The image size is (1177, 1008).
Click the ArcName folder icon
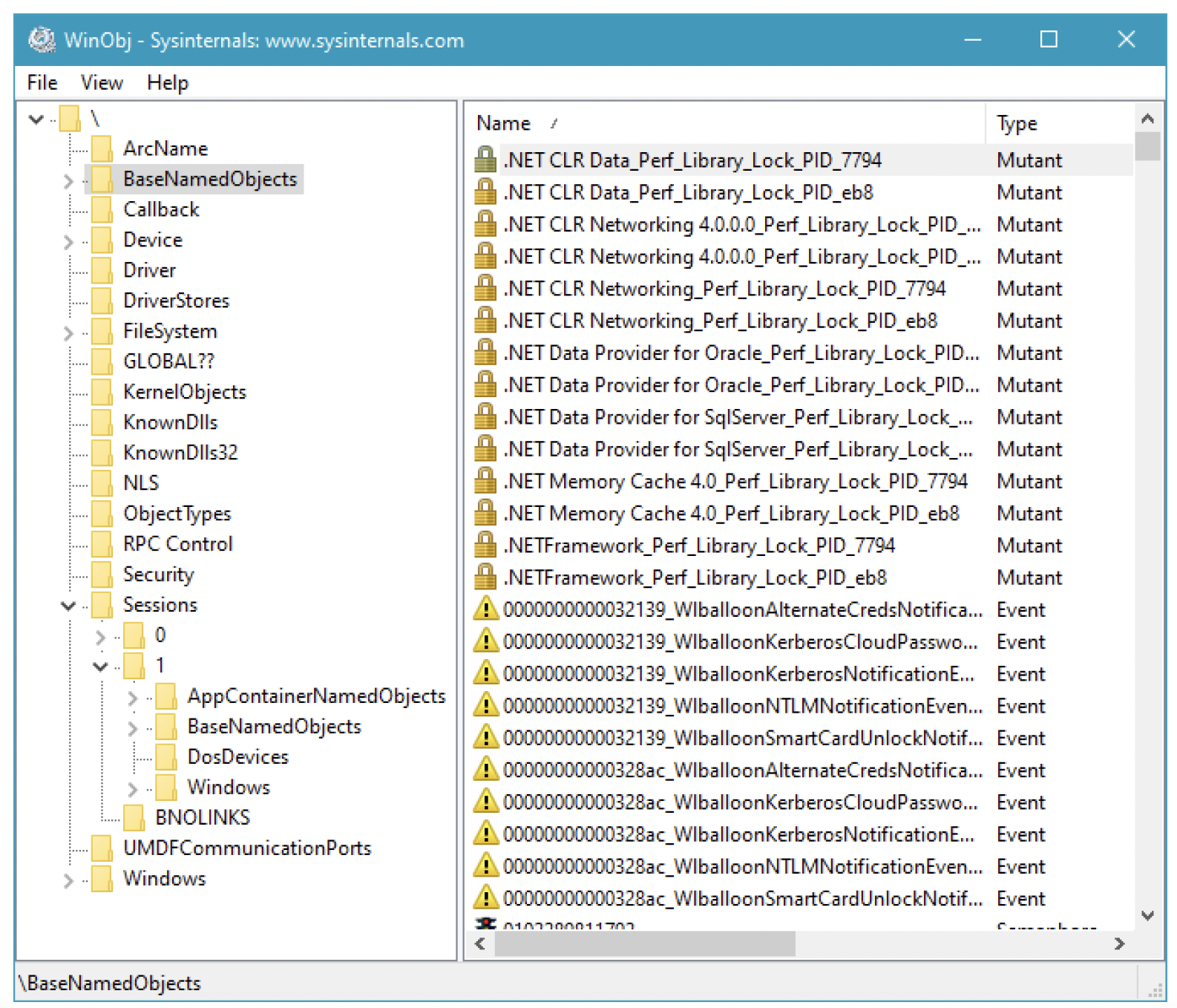click(x=102, y=148)
